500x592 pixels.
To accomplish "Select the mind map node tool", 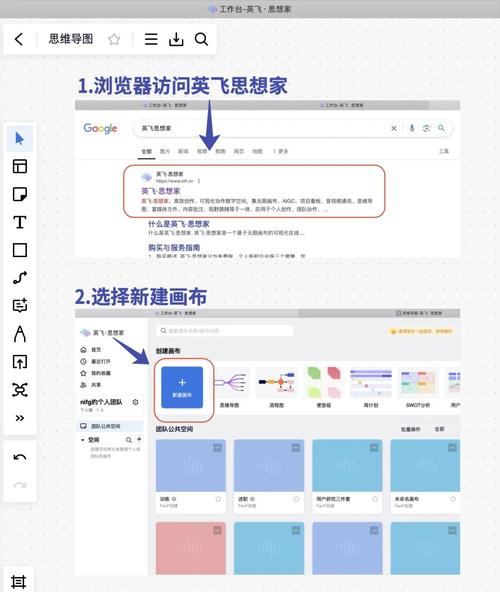I will [20, 390].
